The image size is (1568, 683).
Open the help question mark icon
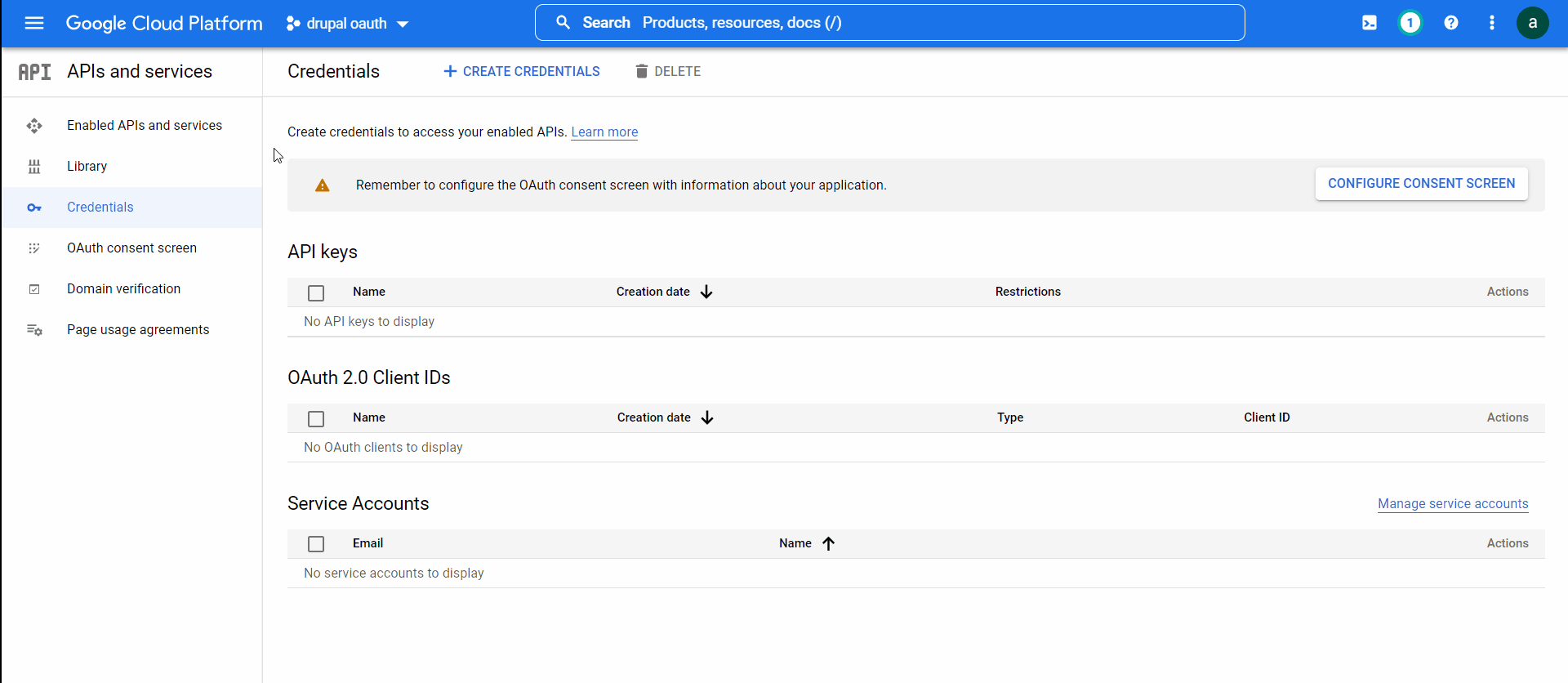[x=1451, y=23]
